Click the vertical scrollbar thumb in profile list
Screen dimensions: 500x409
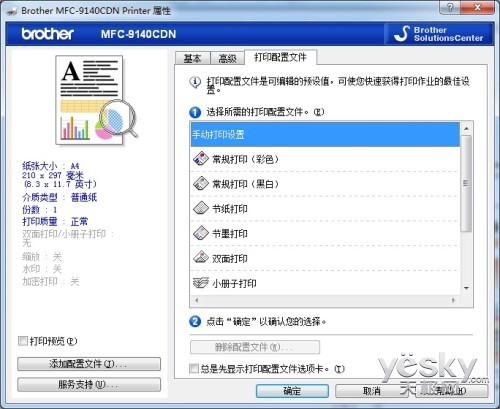coord(466,183)
